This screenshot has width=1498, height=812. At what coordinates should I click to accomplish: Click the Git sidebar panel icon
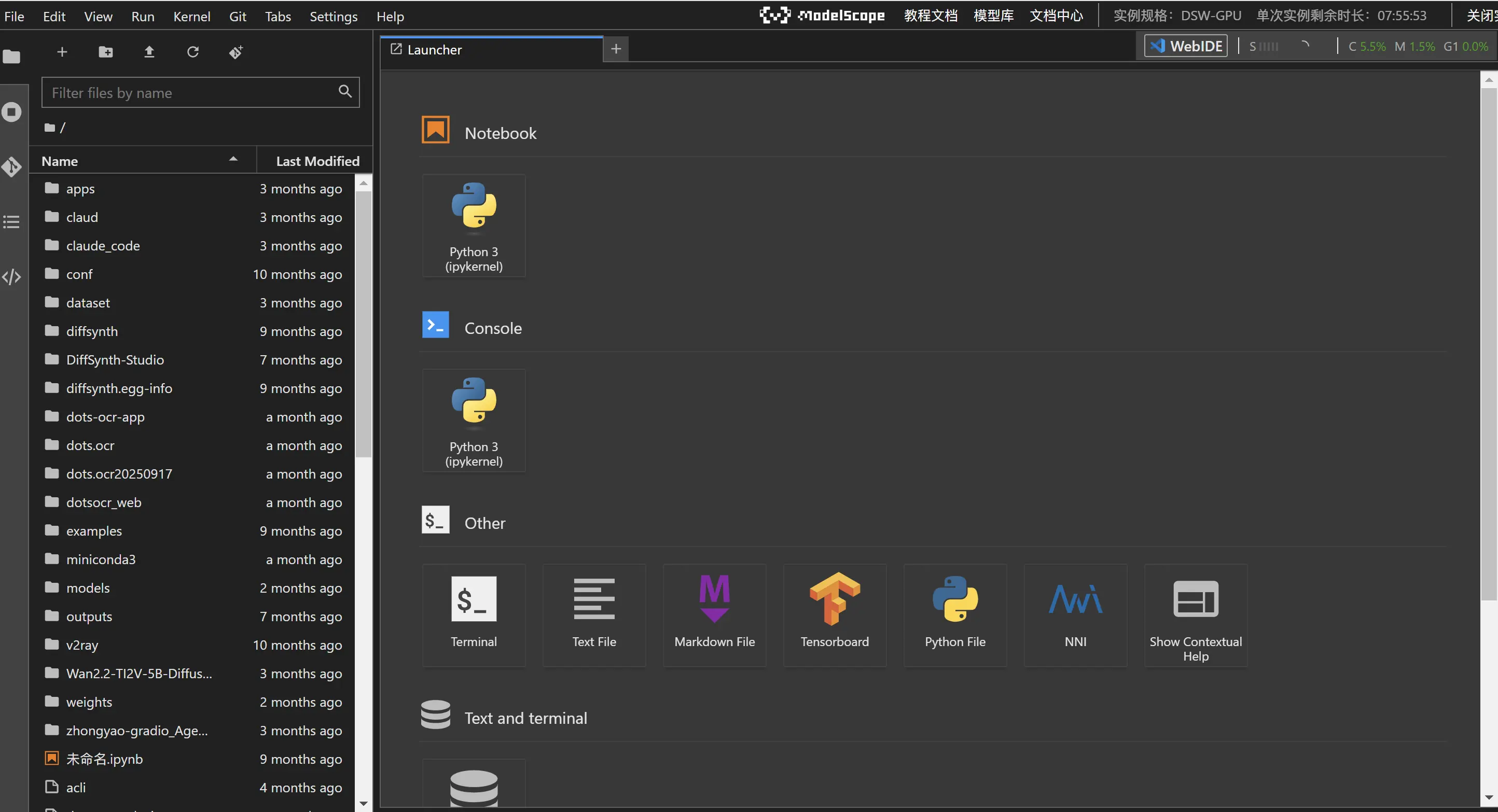[11, 167]
